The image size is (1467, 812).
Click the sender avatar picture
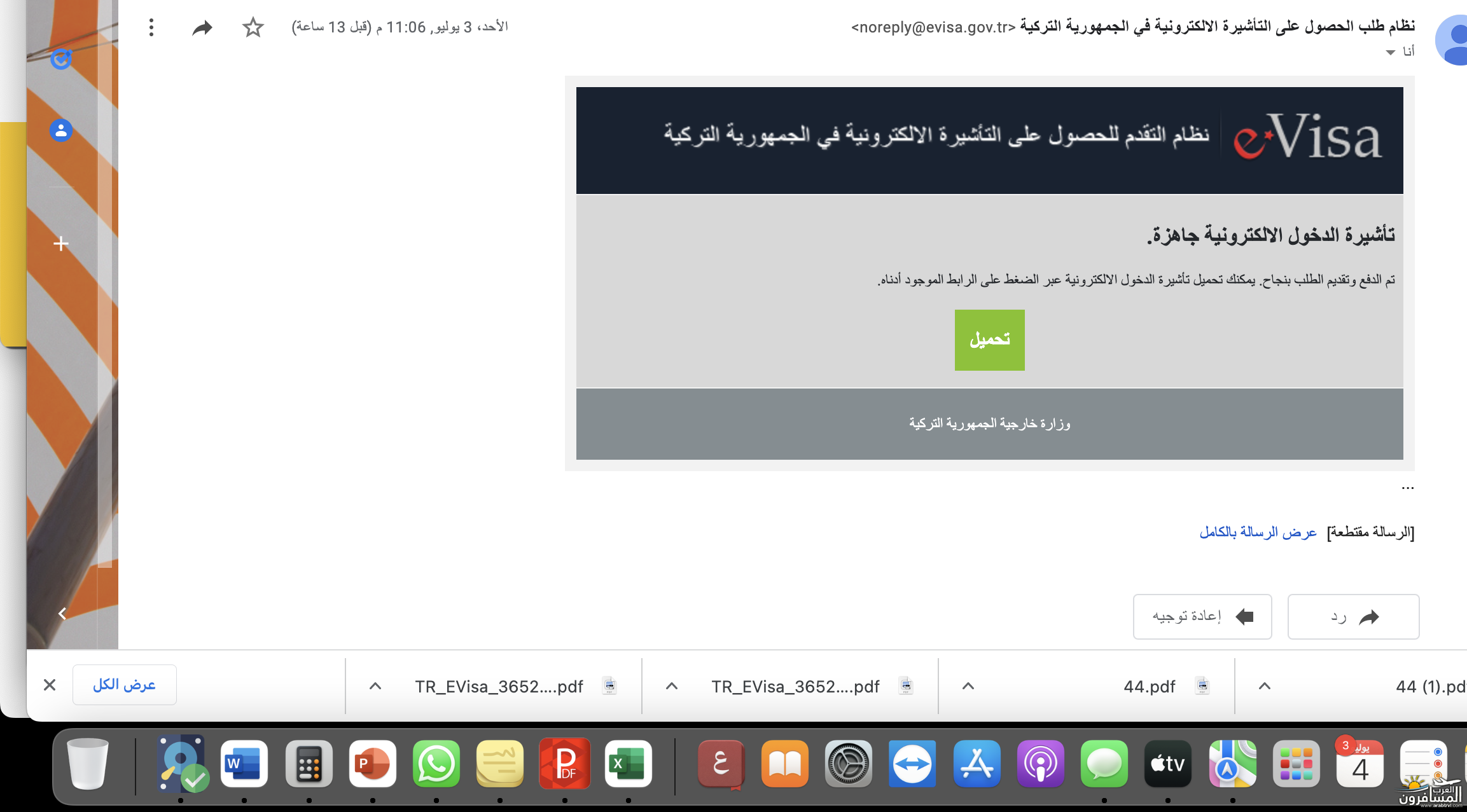[1452, 39]
